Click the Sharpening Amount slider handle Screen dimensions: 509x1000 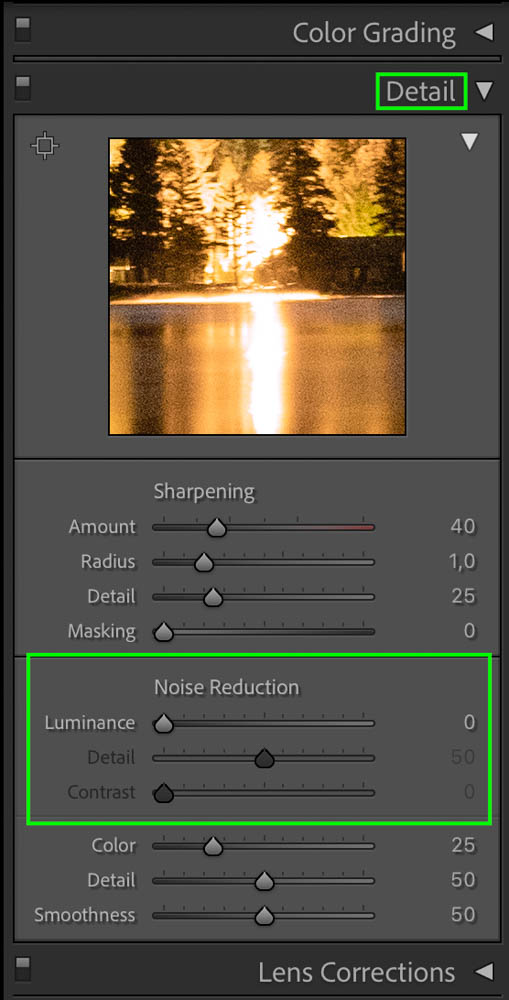[218, 527]
